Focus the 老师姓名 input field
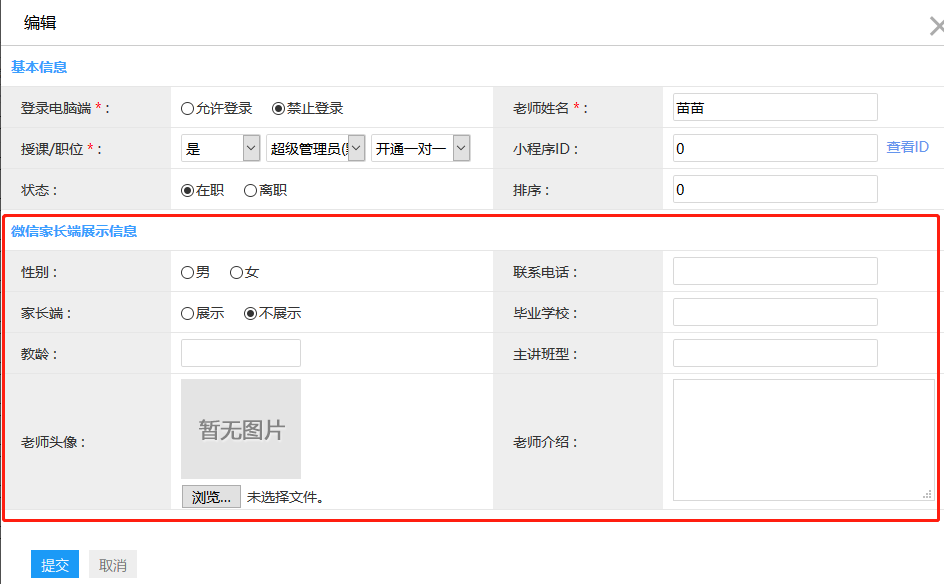 point(775,107)
